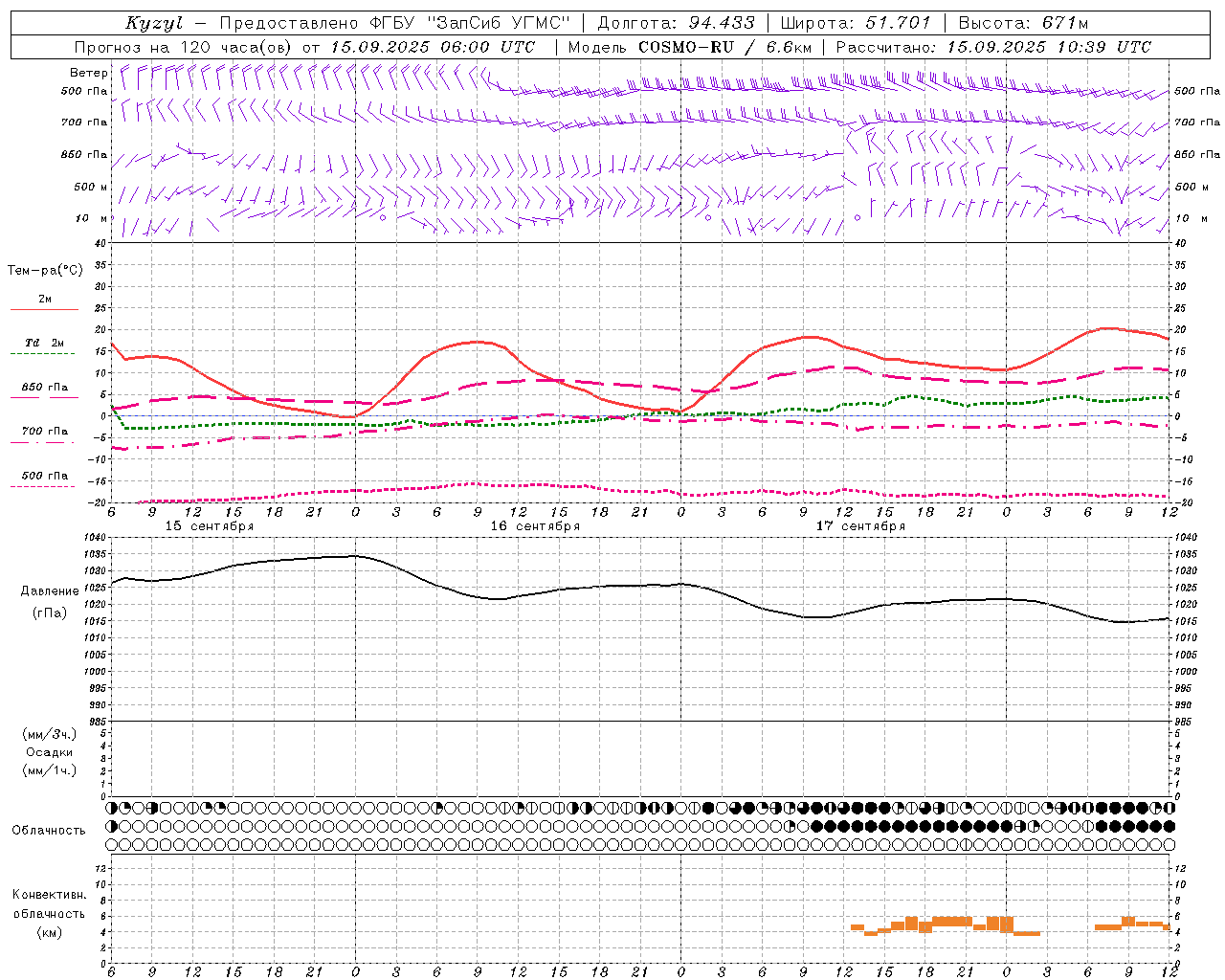The height and width of the screenshot is (980, 1225).
Task: Click the "Ветер" wind panel label
Action: [x=88, y=73]
